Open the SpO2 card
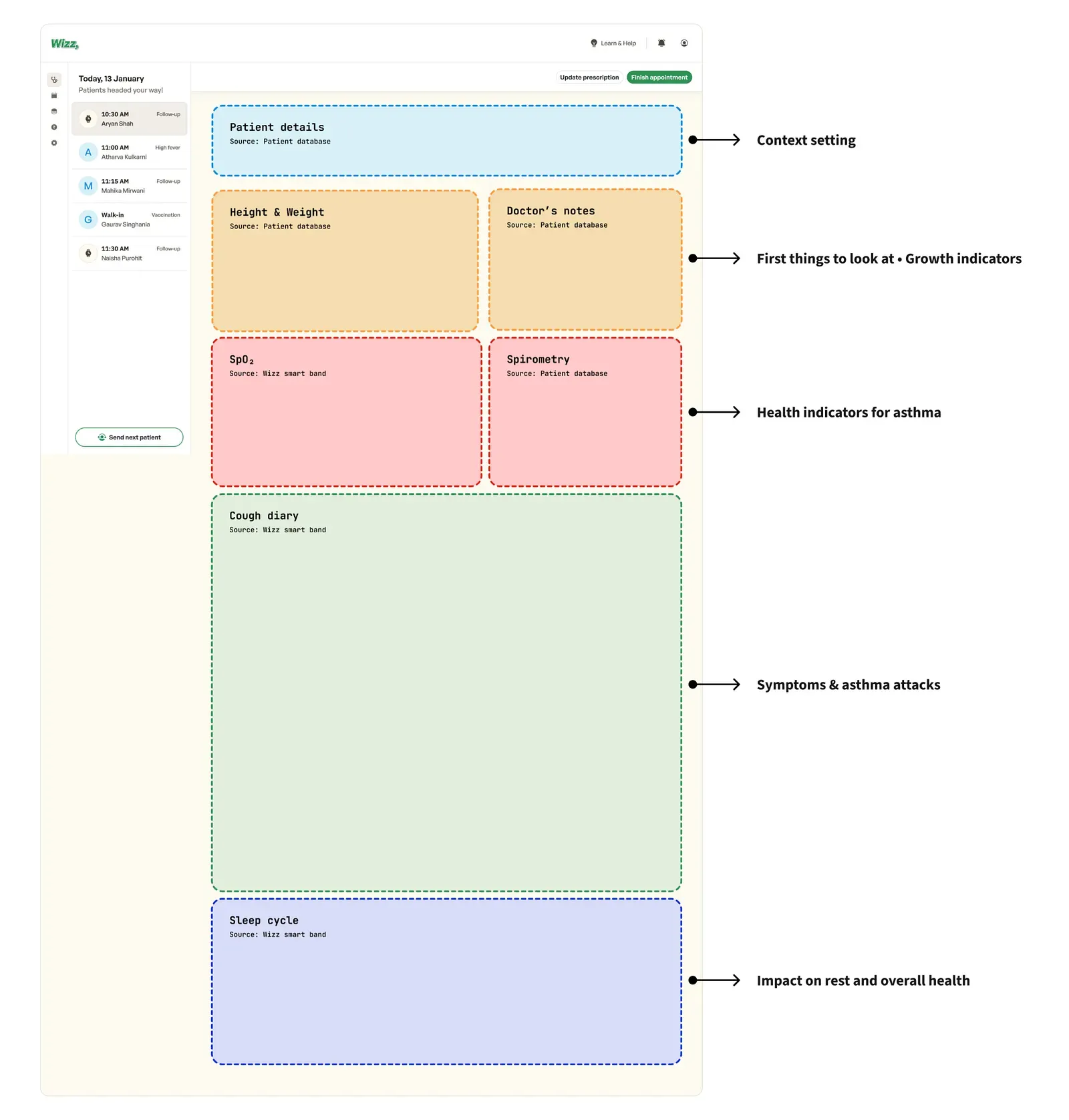The width and height of the screenshot is (1069, 1120). pyautogui.click(x=347, y=412)
